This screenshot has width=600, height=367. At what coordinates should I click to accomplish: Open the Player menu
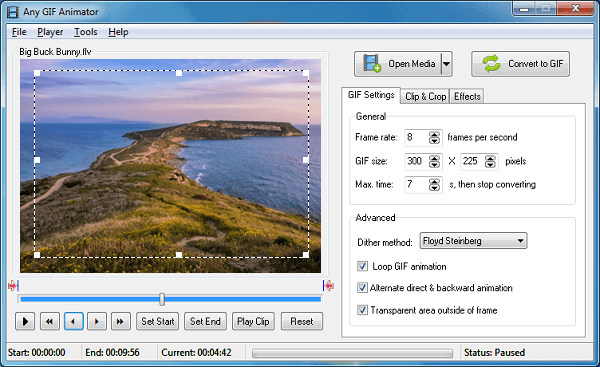[x=50, y=32]
